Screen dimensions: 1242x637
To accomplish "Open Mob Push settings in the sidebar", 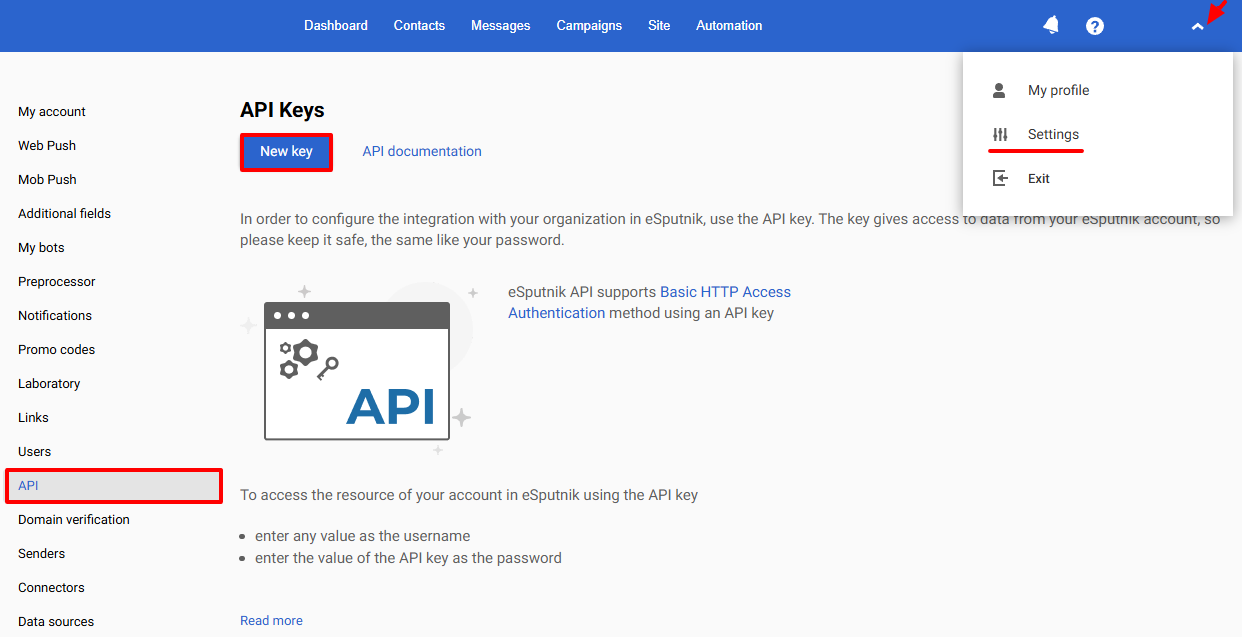I will [x=47, y=179].
